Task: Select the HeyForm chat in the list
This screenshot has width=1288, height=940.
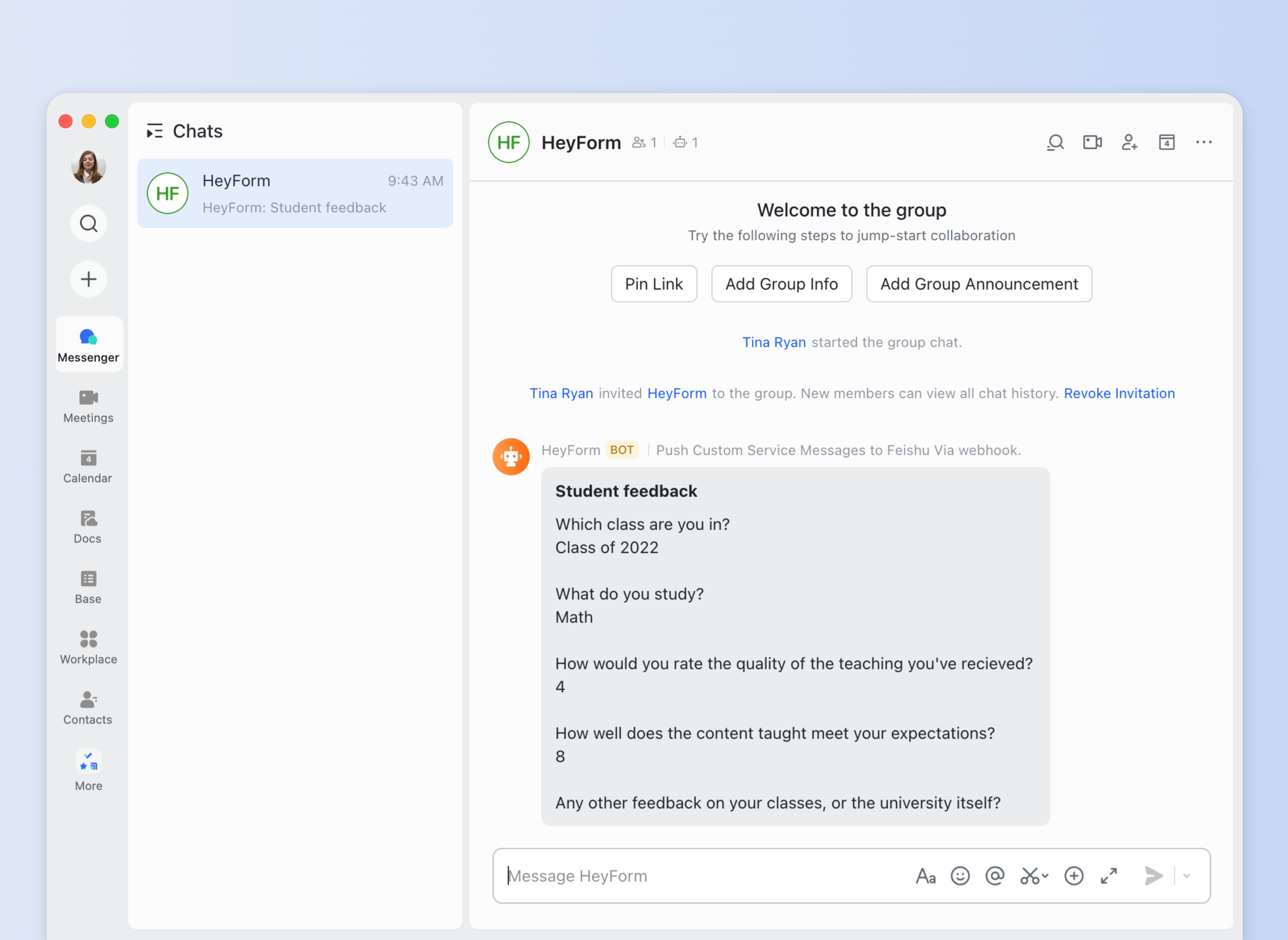Action: [x=295, y=193]
